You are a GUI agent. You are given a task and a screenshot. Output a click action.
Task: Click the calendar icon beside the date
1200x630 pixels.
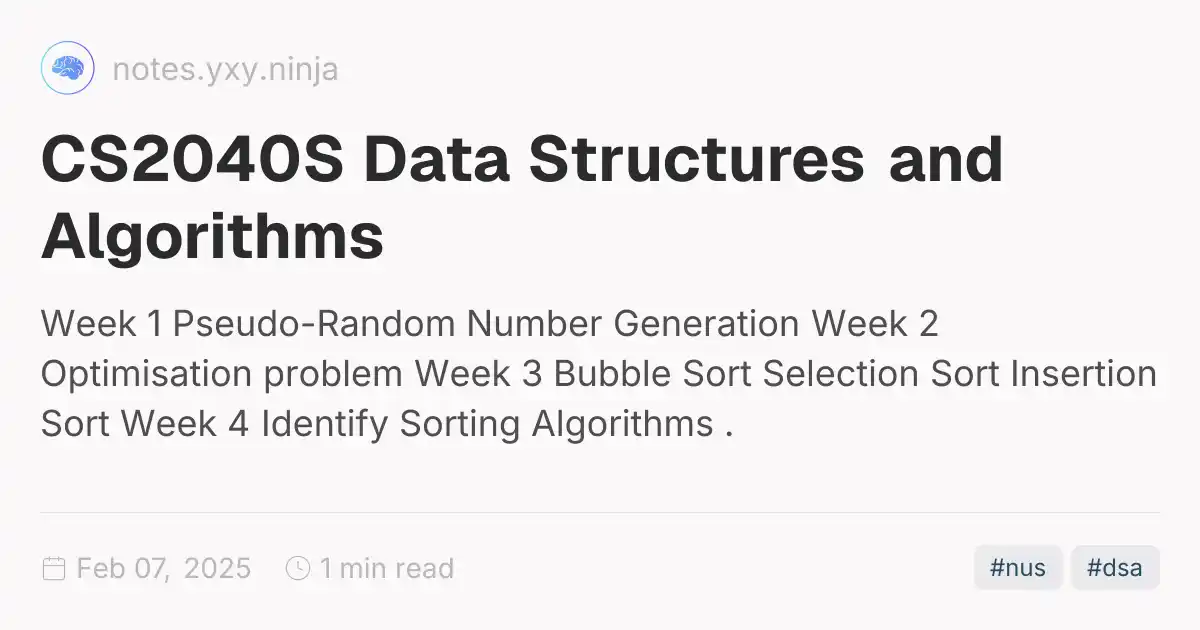tap(53, 569)
